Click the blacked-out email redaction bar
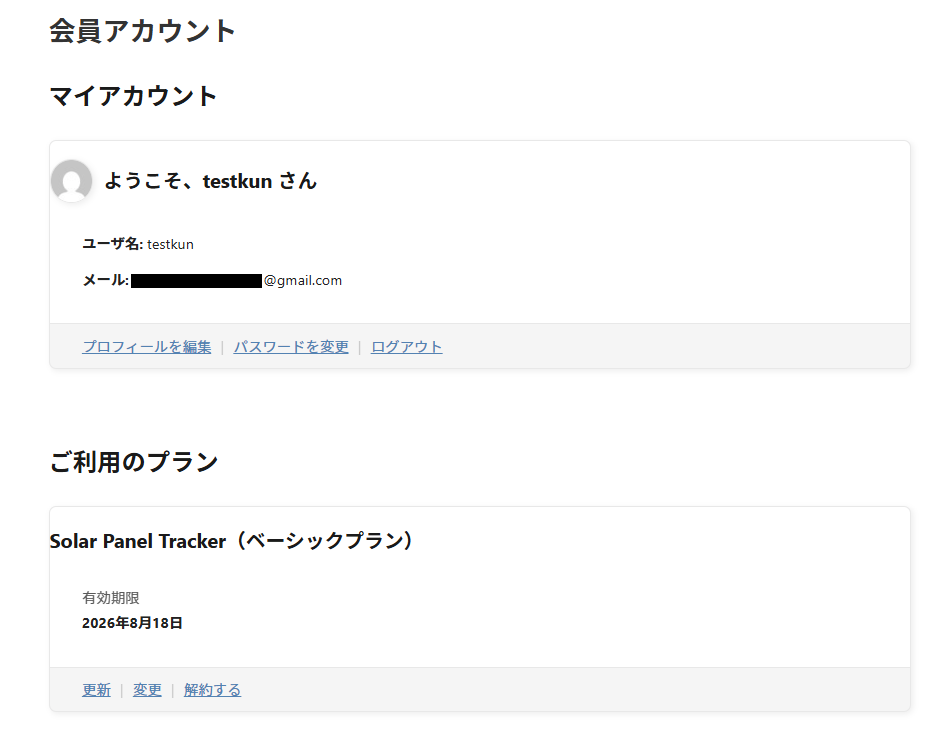952x754 pixels. 197,280
